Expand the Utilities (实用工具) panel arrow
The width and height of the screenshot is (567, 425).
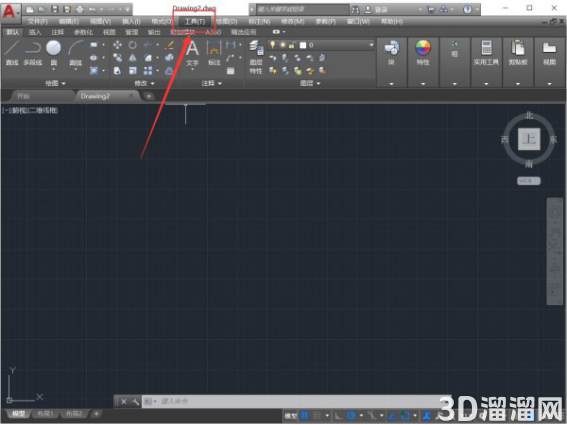(486, 84)
